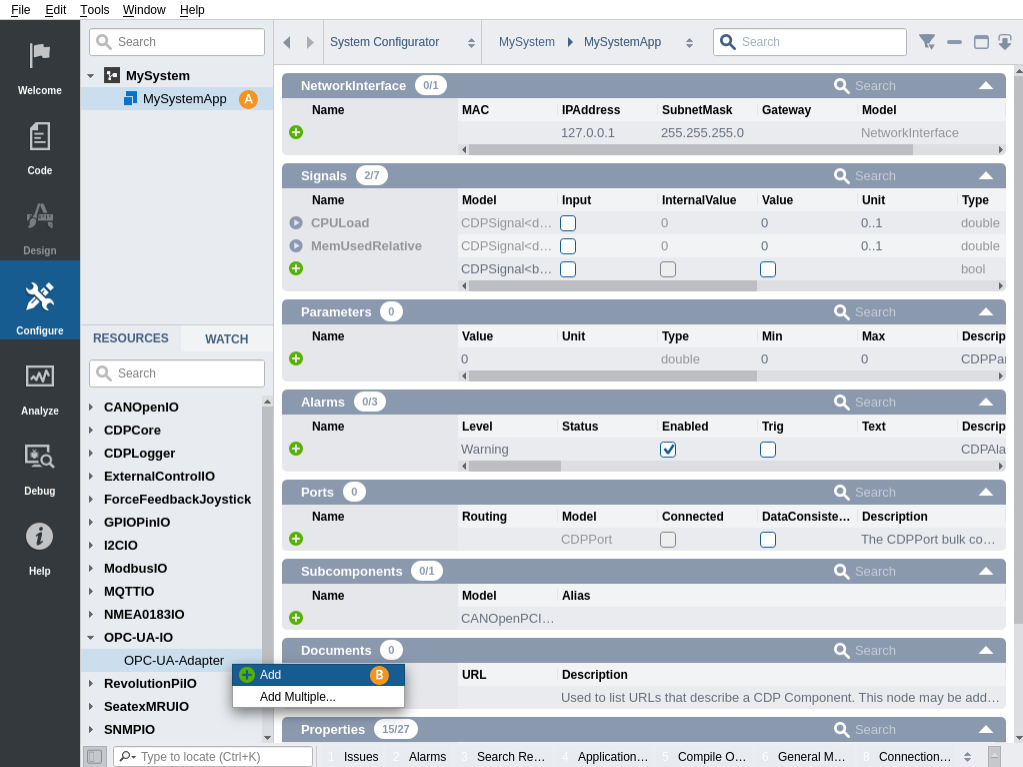Screen dimensions: 1023x767
Task: Uncheck the Enabled checkbox in Alarms
Action: [668, 449]
